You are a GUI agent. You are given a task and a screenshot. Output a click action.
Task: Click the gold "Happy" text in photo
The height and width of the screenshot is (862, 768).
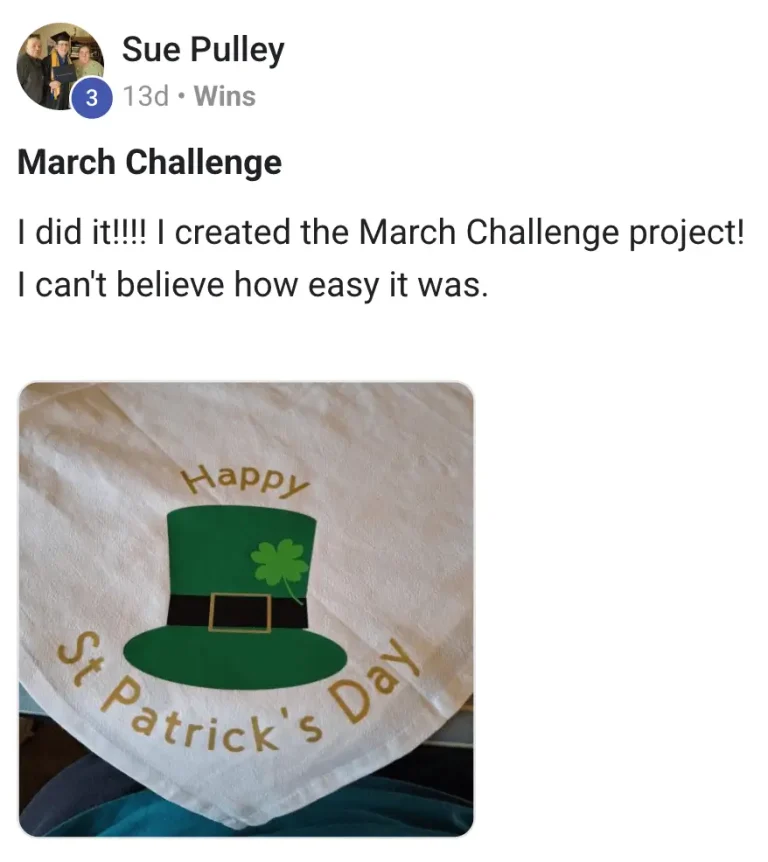(x=246, y=480)
